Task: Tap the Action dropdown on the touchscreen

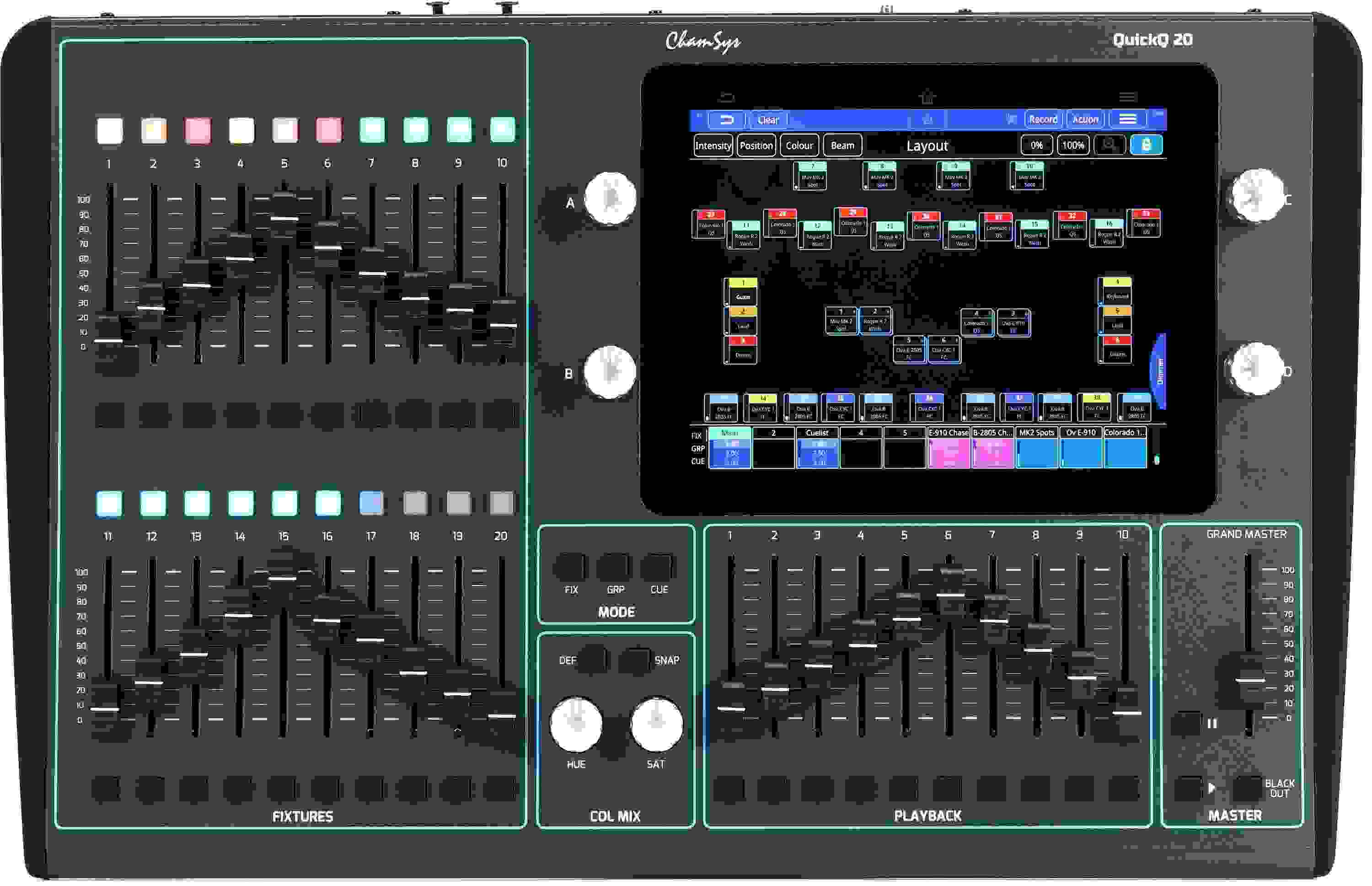Action: pyautogui.click(x=1086, y=119)
